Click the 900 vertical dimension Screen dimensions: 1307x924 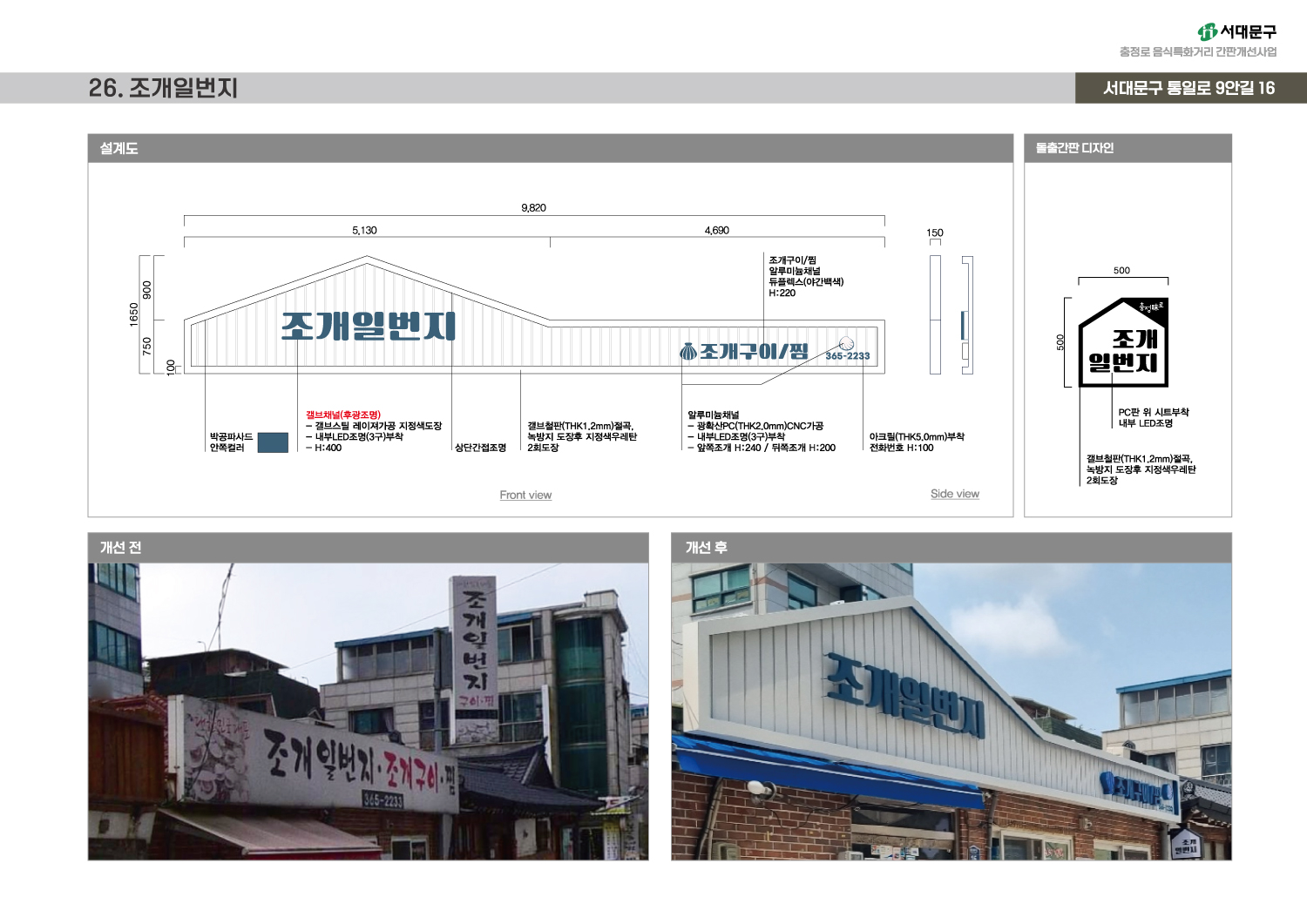click(x=147, y=288)
